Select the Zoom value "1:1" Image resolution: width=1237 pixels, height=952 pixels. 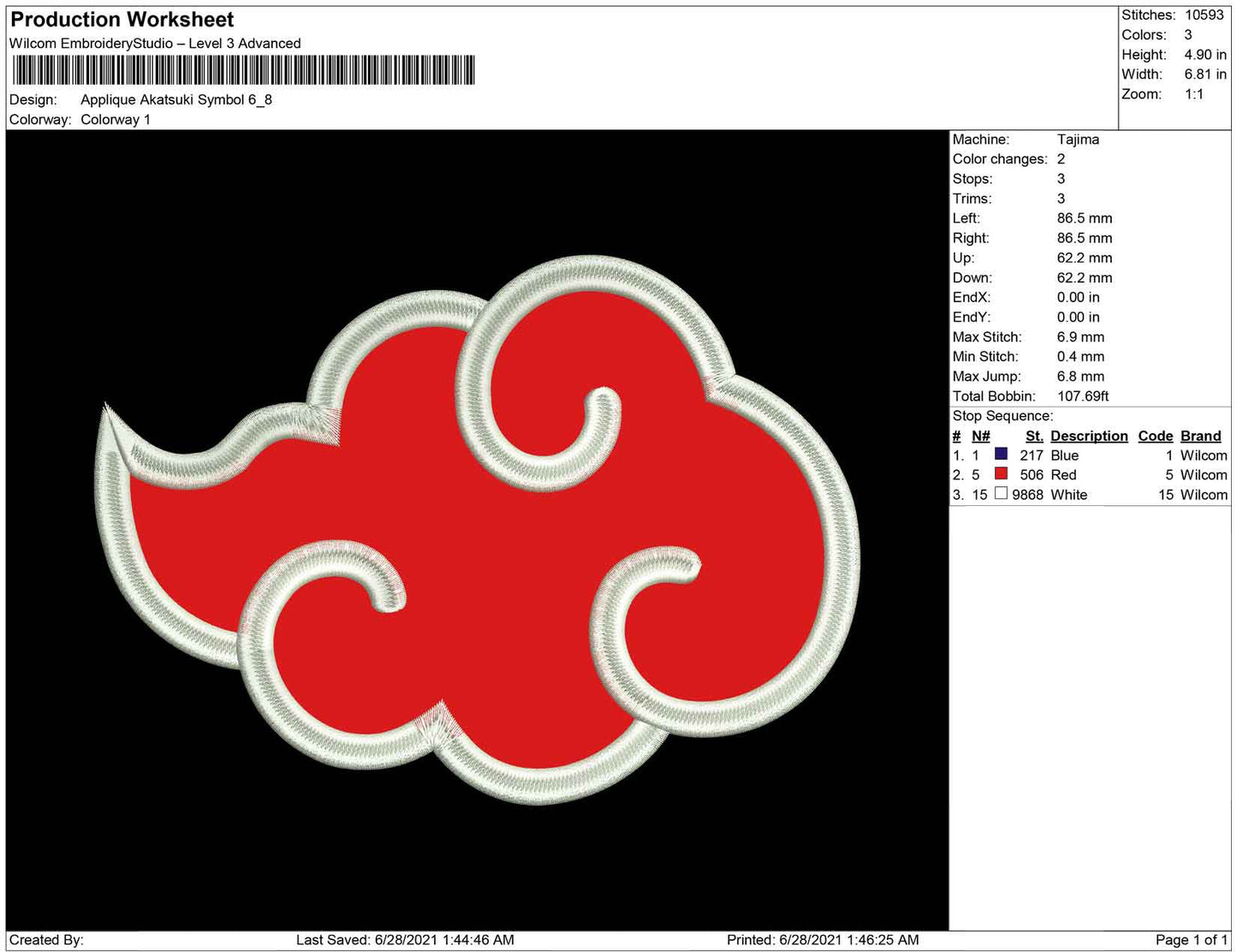1194,94
